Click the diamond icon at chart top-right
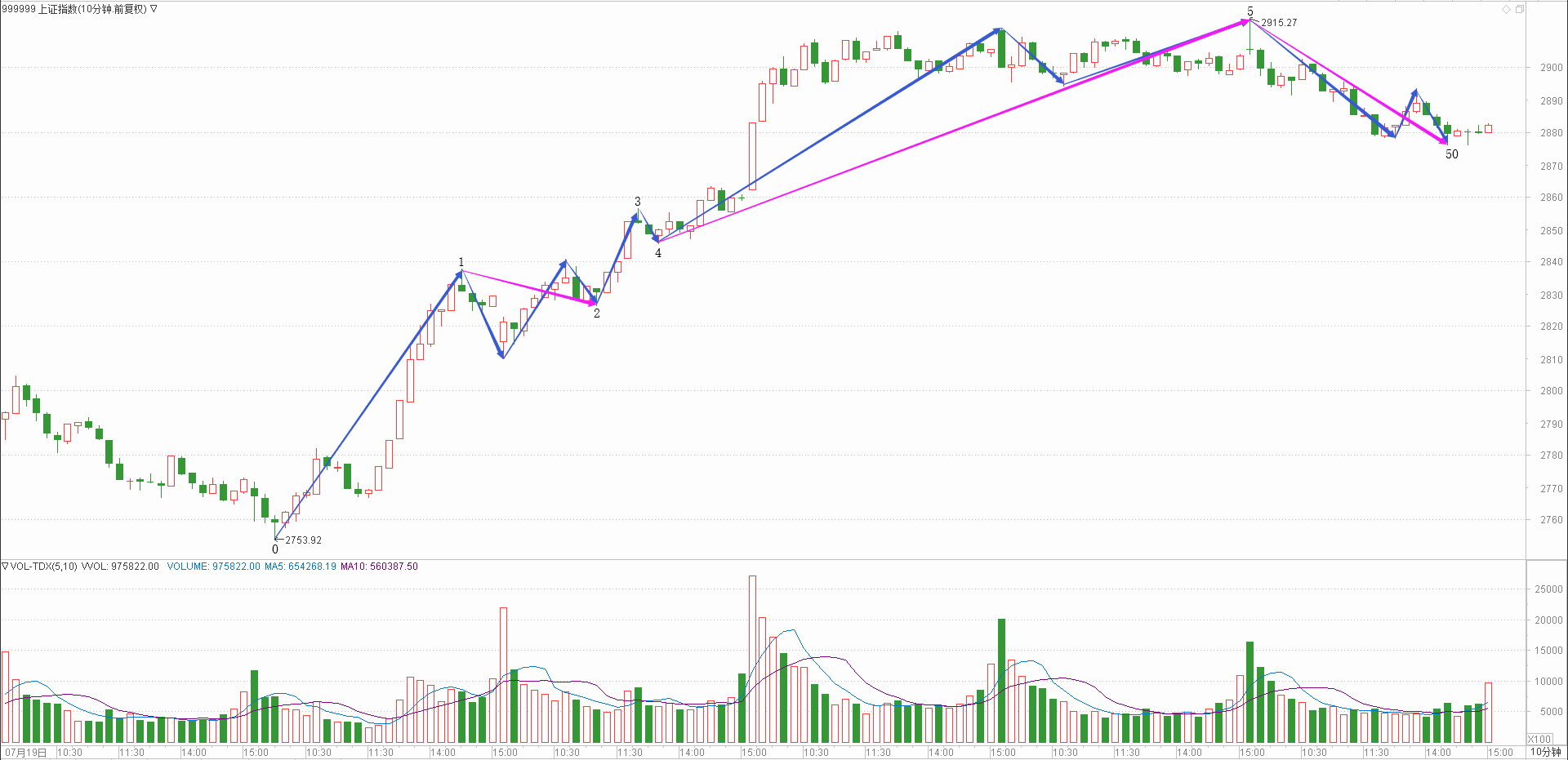Screen dimensions: 1568x760 [x=1506, y=9]
